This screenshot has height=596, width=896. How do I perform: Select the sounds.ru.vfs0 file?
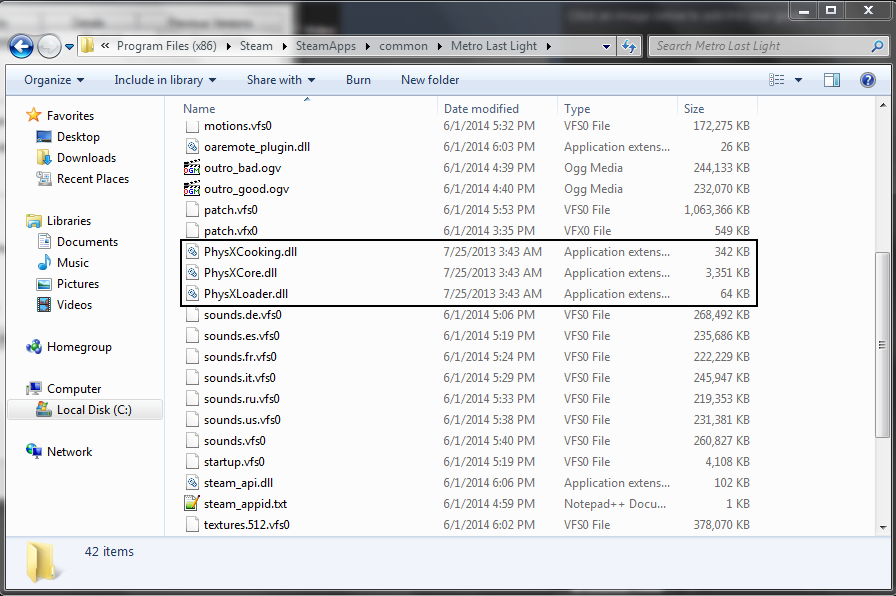coord(242,399)
